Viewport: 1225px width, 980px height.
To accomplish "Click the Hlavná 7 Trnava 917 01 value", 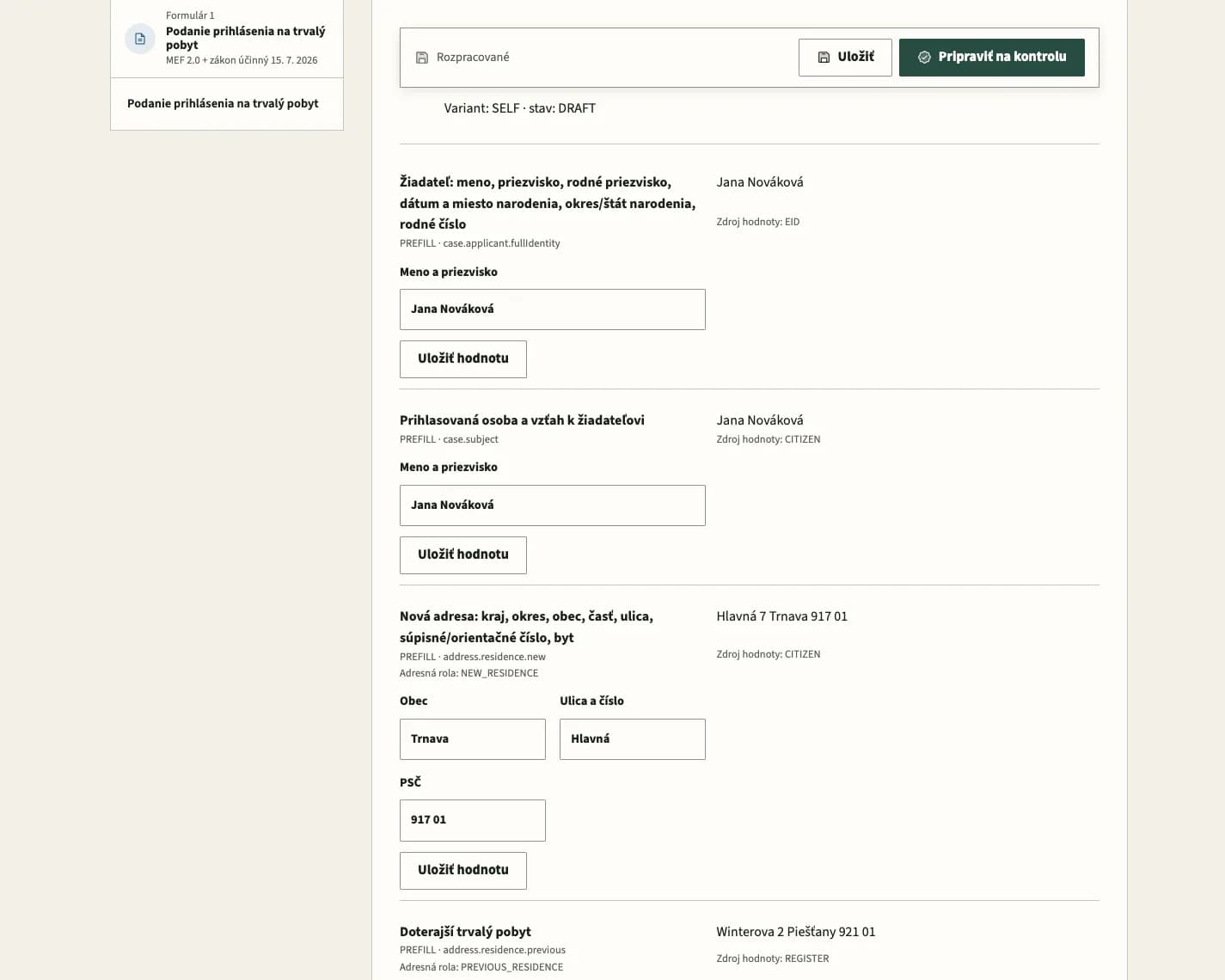I will [x=782, y=616].
